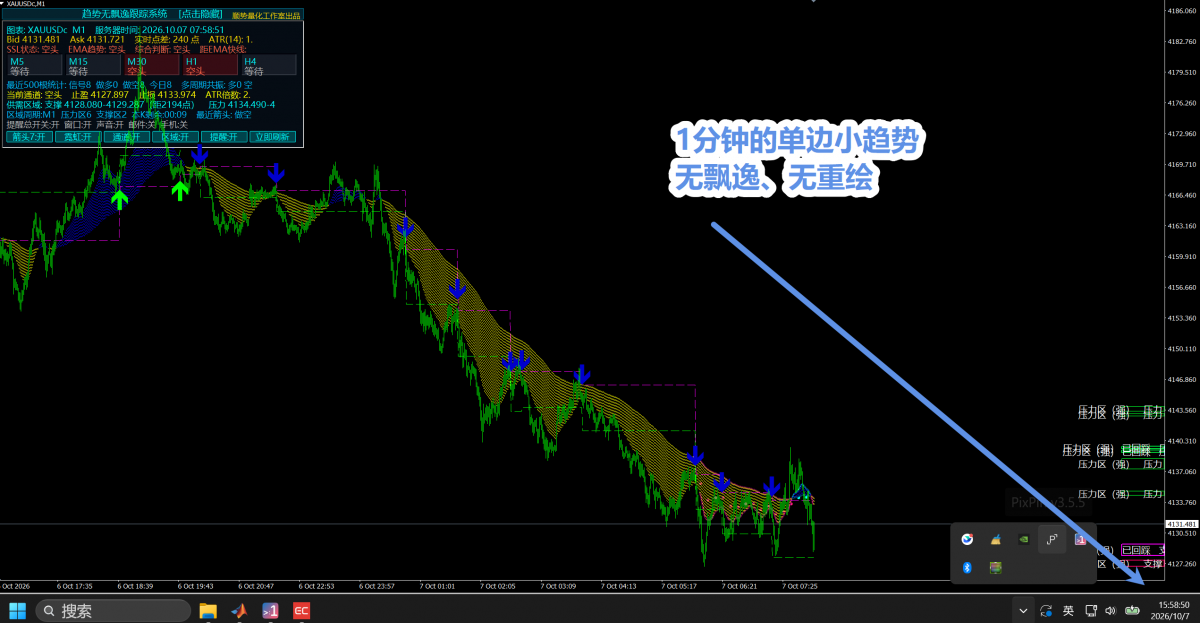
Task: Open the colorful square icon in tray overflow
Action: pos(995,568)
